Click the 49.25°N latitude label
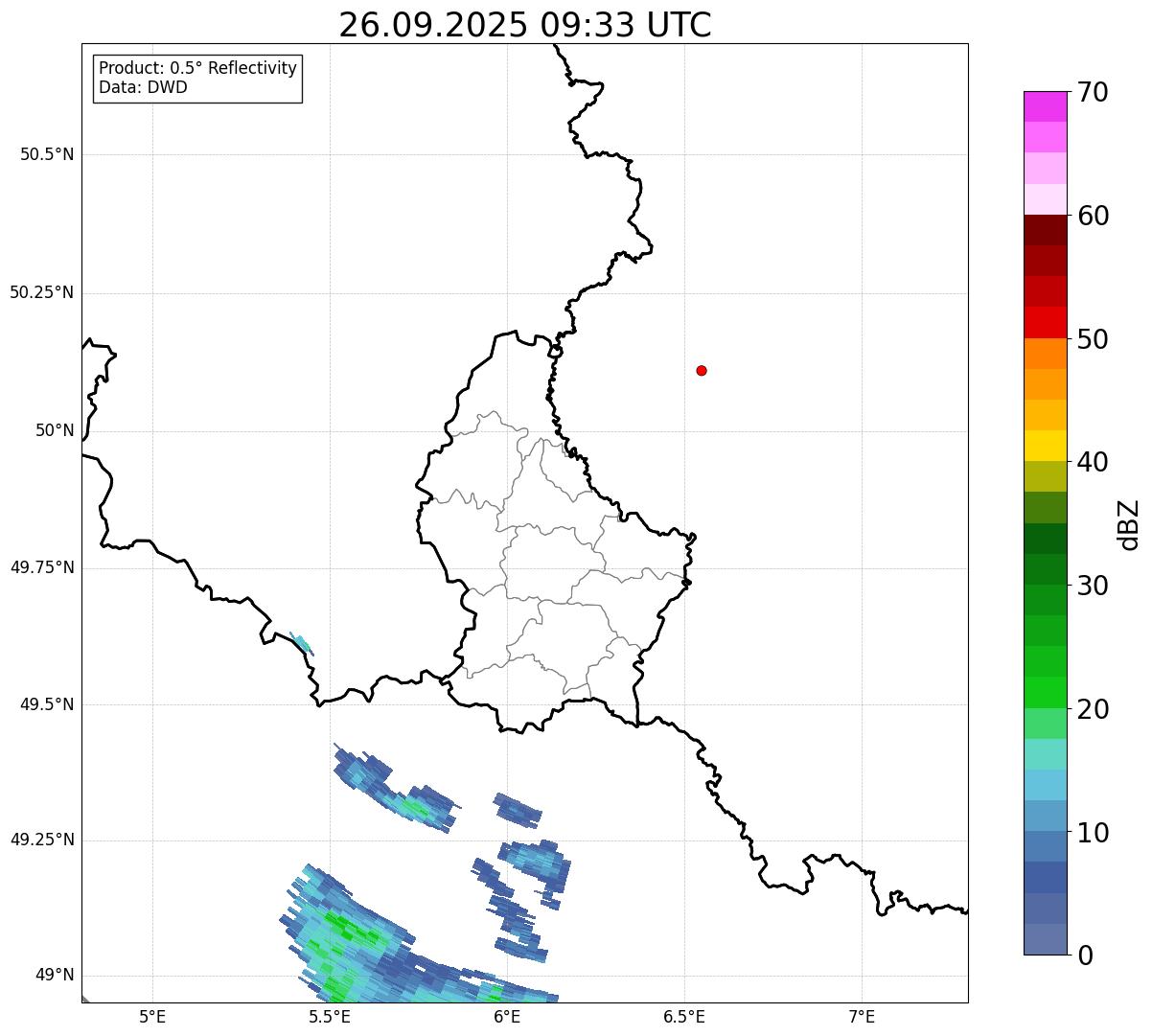The width and height of the screenshot is (1152, 1036). point(42,840)
